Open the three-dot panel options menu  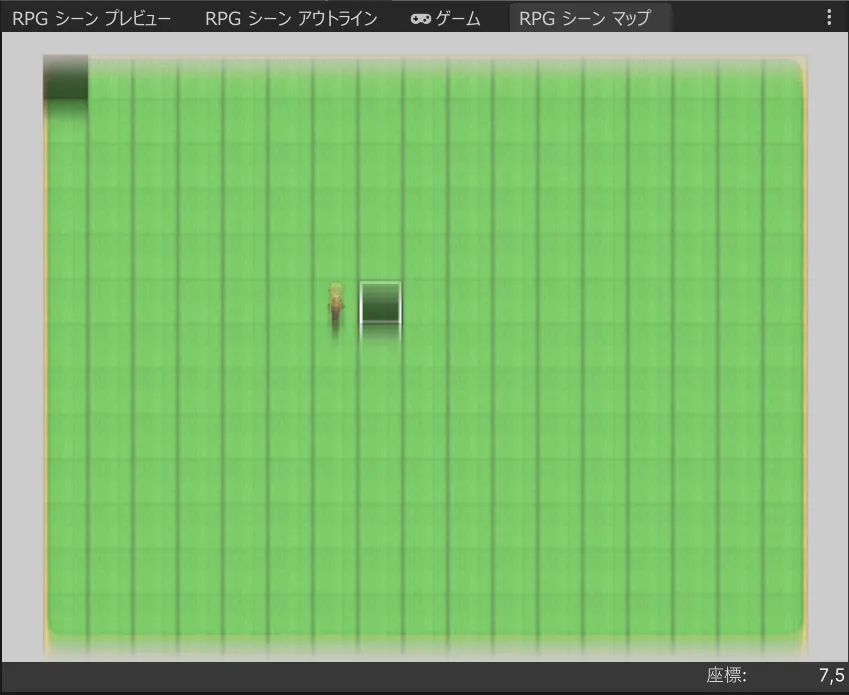tap(828, 18)
